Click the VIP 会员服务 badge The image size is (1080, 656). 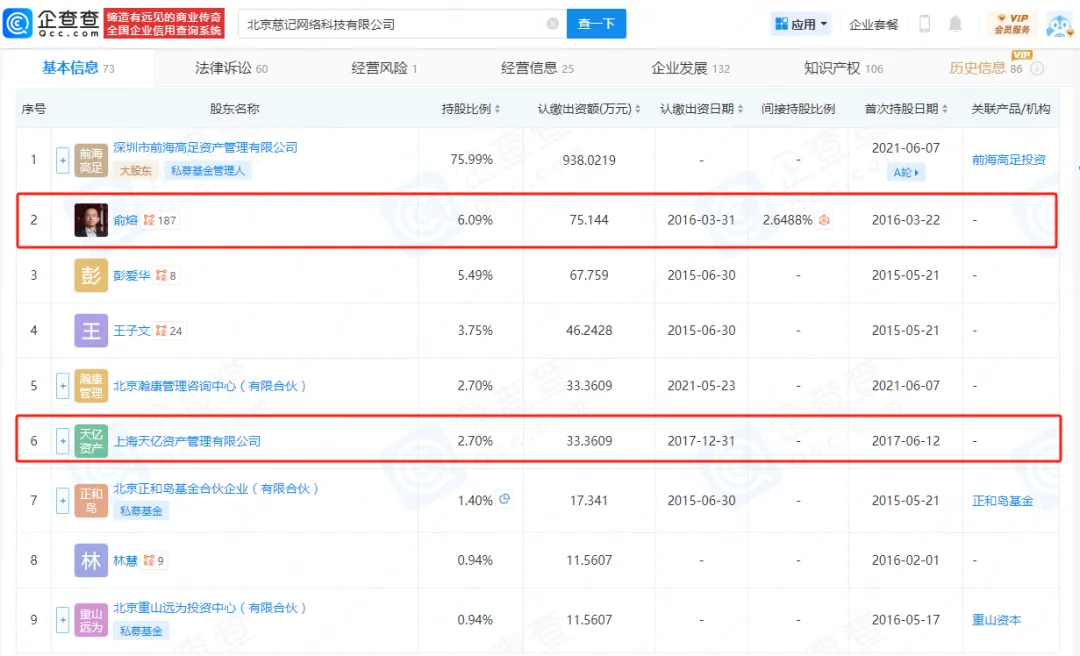[1011, 24]
